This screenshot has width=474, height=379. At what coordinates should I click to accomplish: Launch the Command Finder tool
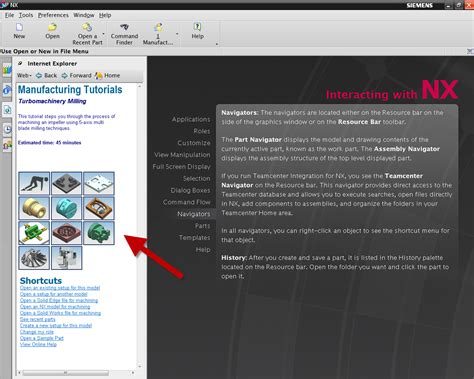click(124, 34)
